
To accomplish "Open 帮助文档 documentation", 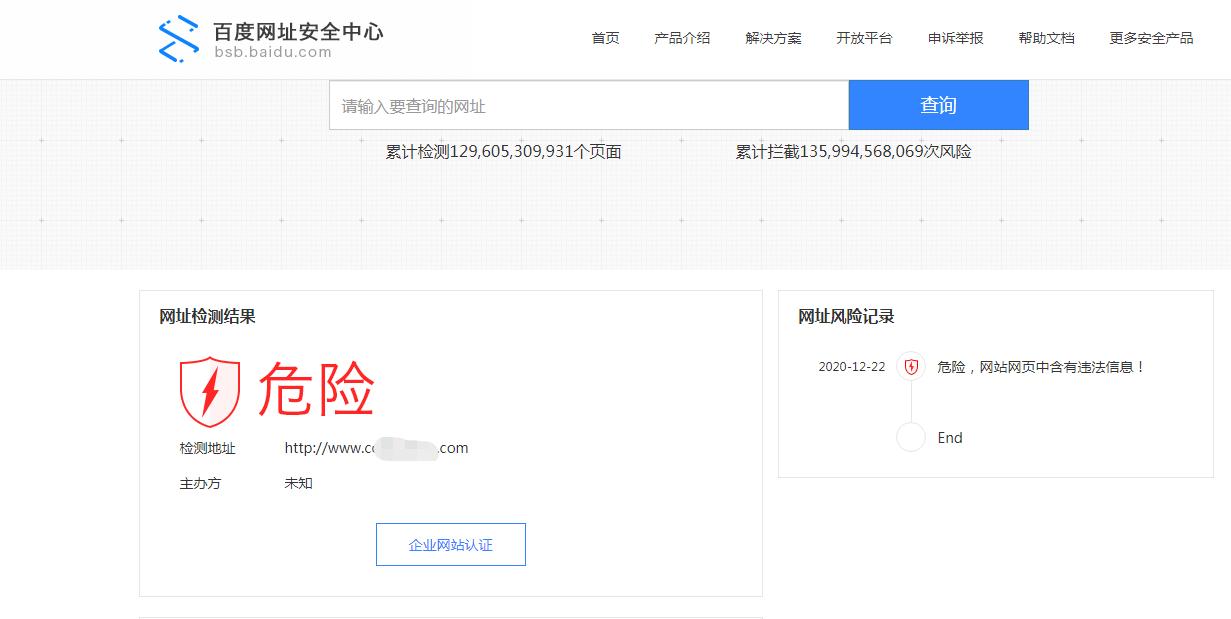I will coord(1046,38).
